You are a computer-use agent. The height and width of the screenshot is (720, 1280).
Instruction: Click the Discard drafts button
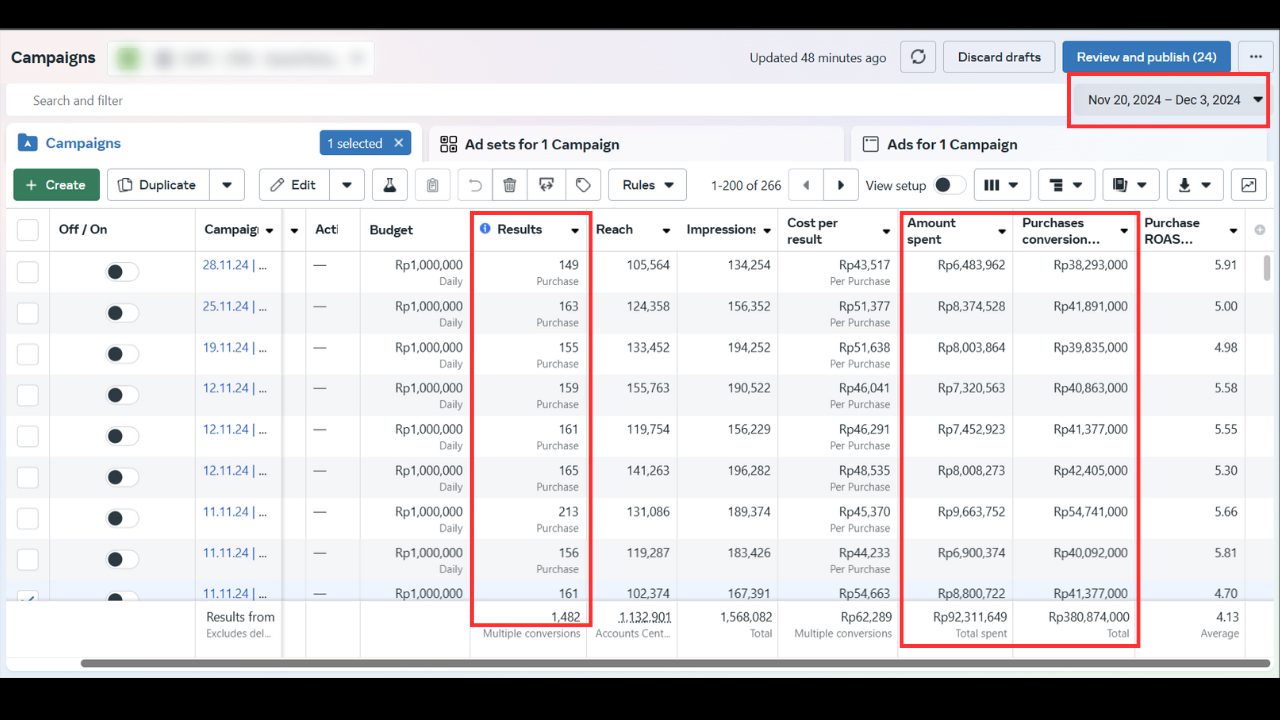998,57
